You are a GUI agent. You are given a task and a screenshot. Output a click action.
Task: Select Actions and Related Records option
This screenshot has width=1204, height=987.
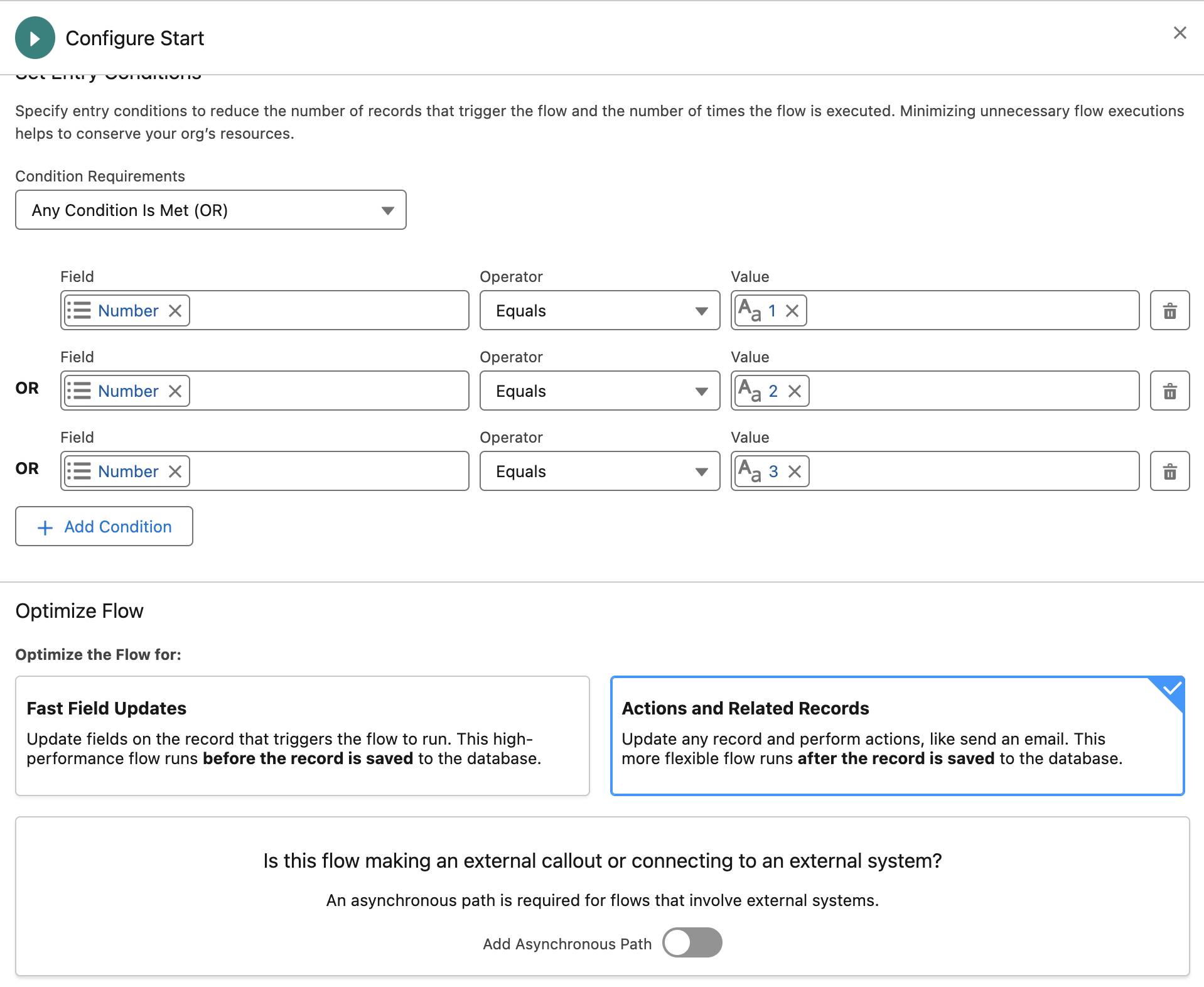[x=897, y=735]
